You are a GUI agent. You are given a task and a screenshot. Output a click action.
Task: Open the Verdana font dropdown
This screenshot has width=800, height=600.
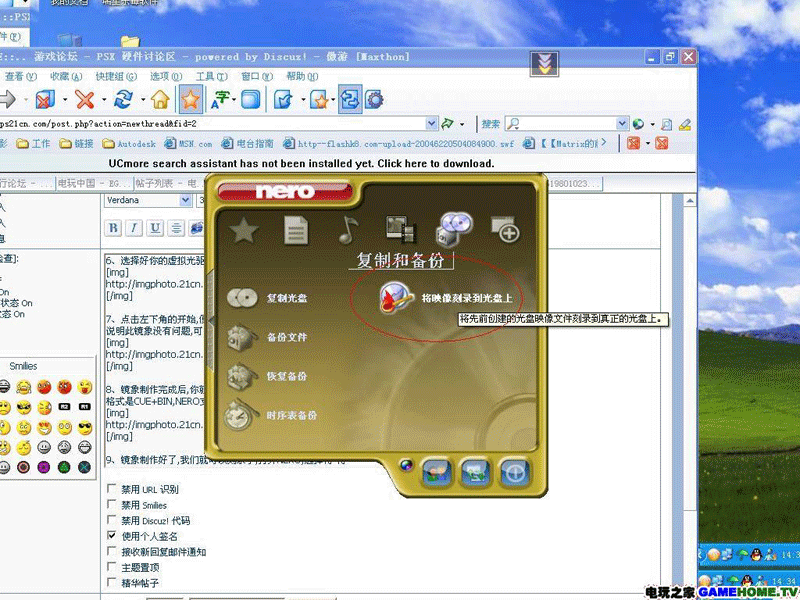[x=186, y=201]
